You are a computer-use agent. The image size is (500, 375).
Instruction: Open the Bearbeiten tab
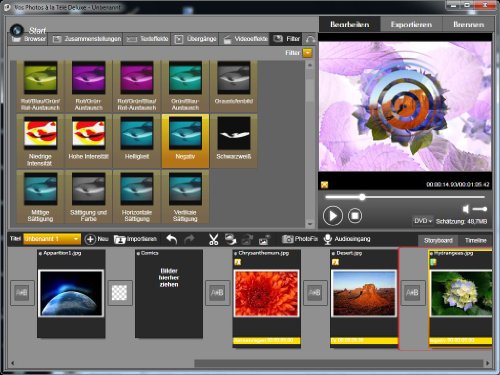pyautogui.click(x=349, y=24)
